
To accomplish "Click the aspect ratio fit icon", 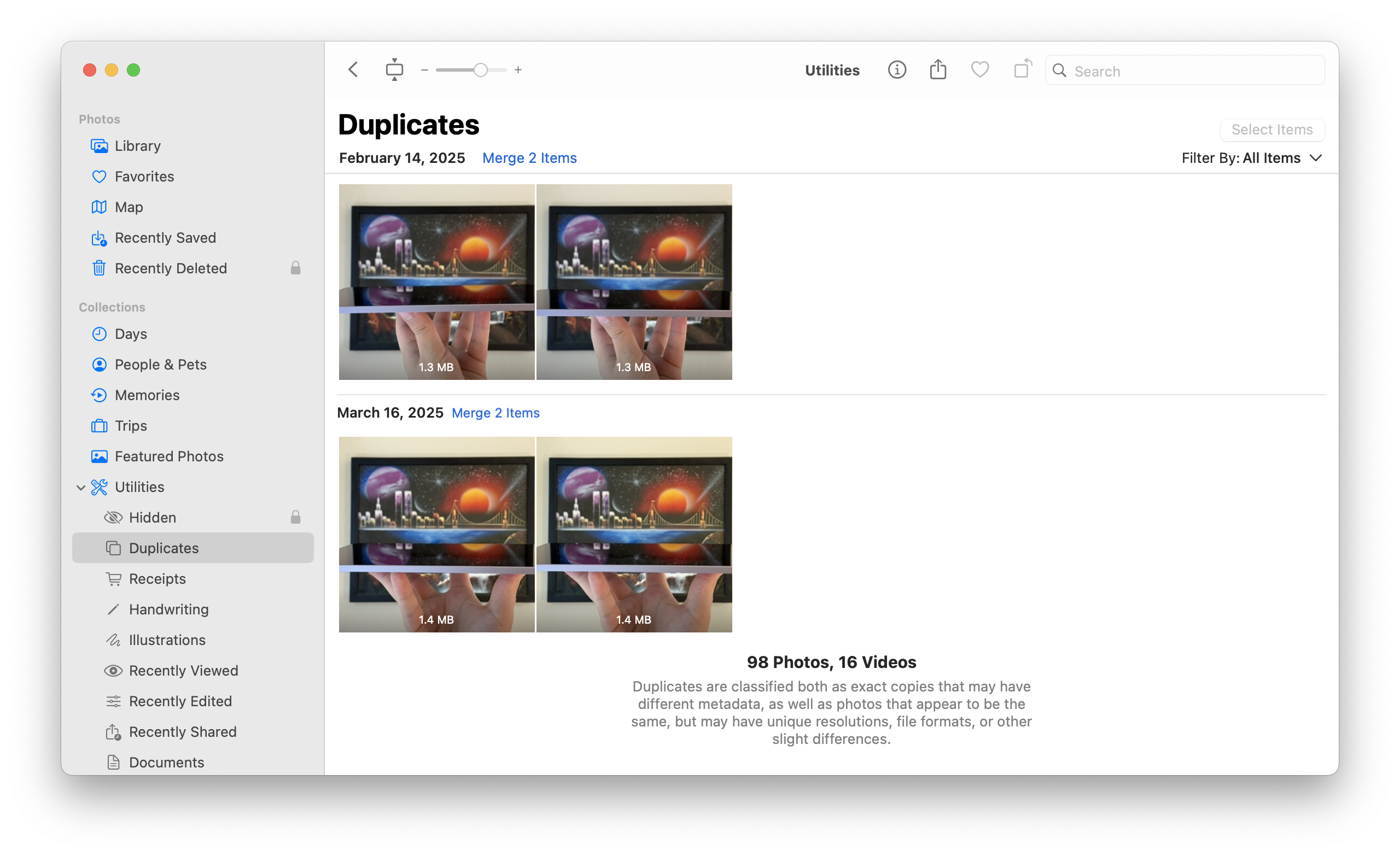I will [394, 70].
